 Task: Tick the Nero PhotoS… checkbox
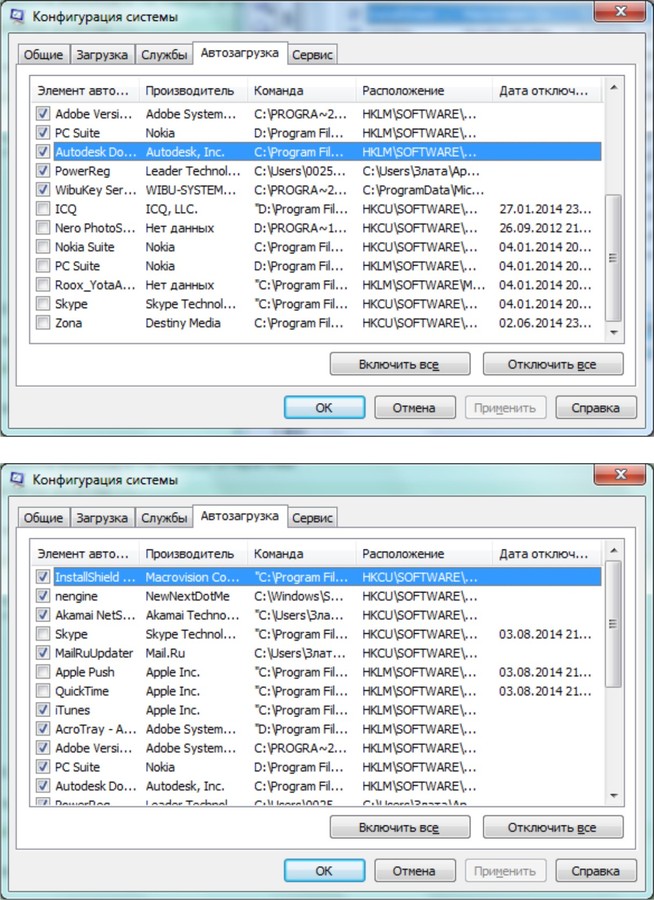point(43,227)
